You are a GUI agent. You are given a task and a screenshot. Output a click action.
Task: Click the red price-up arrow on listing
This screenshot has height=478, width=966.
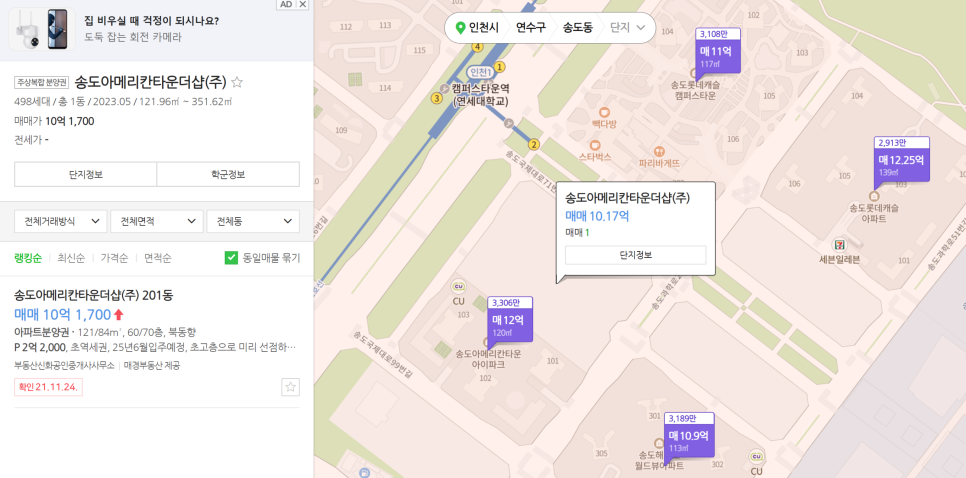pyautogui.click(x=119, y=315)
